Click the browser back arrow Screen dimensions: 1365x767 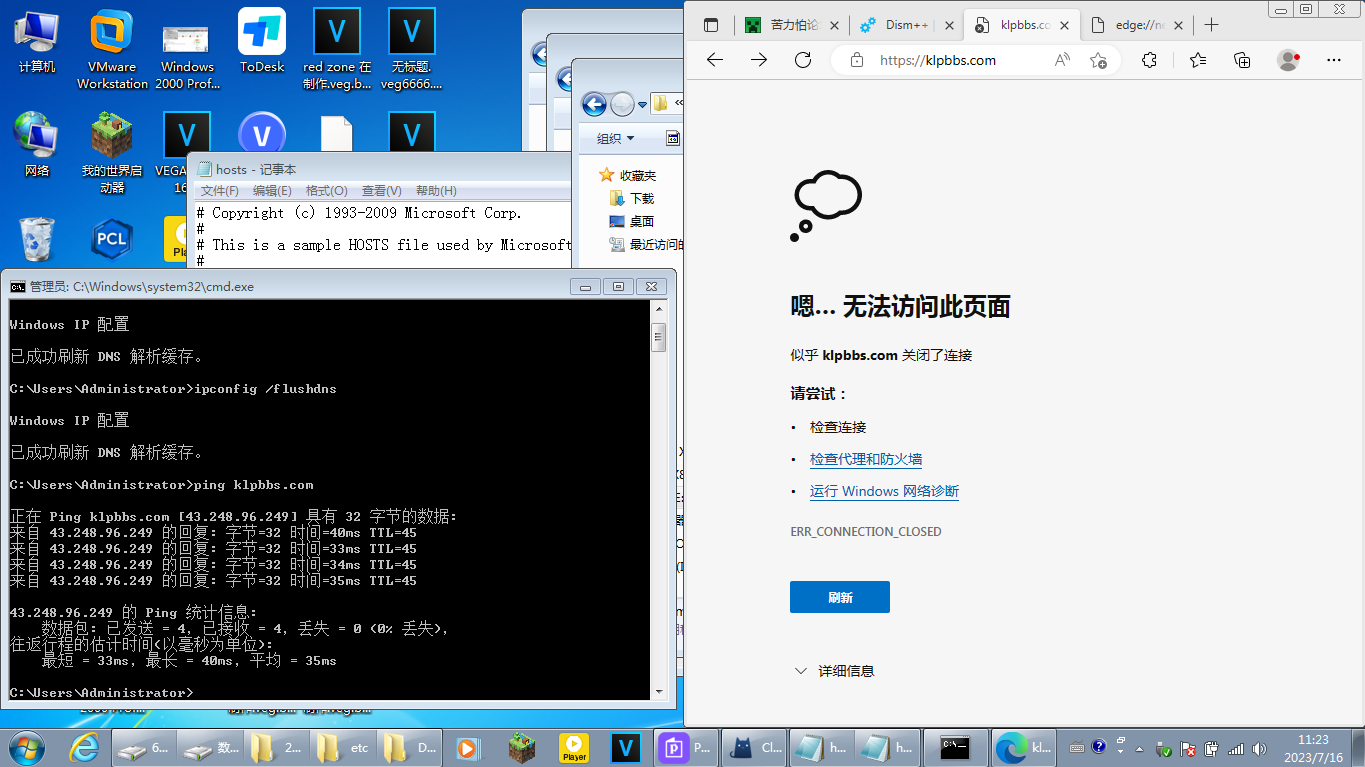[714, 60]
